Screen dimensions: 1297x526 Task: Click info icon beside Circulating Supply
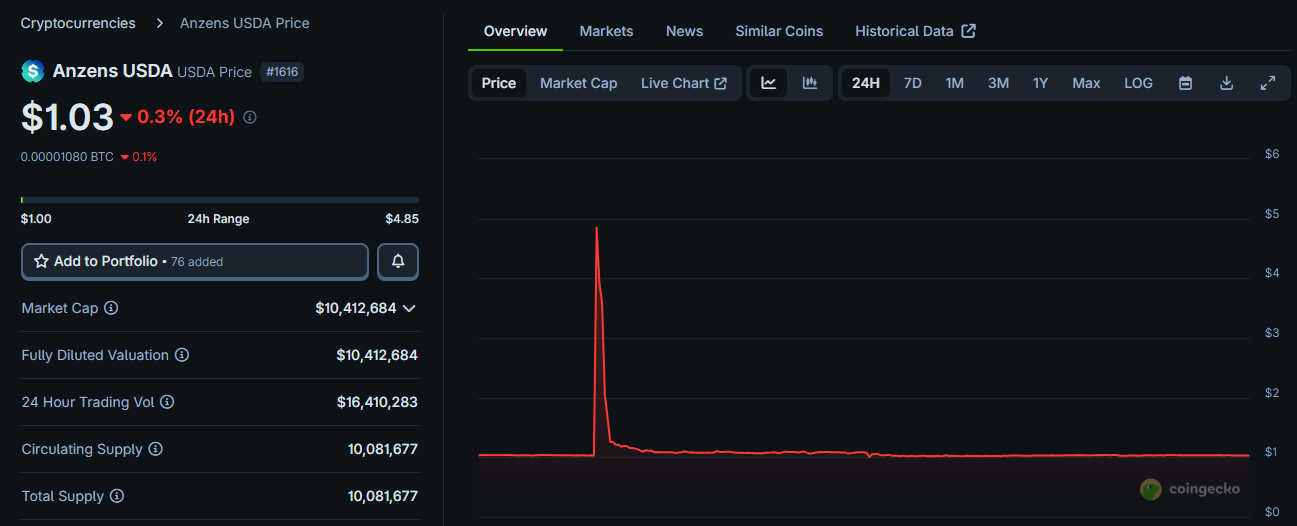(156, 449)
